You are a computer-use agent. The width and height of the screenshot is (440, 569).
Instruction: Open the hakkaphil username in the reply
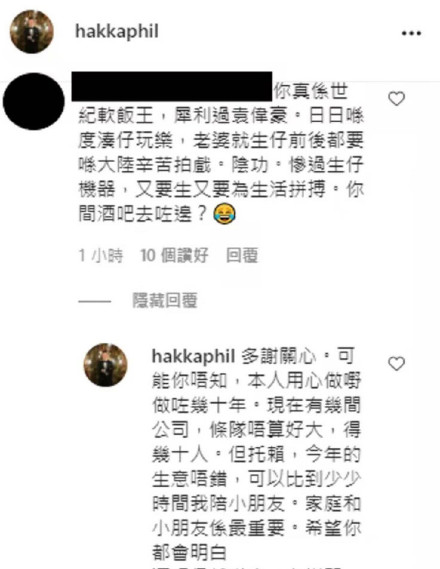(194, 356)
